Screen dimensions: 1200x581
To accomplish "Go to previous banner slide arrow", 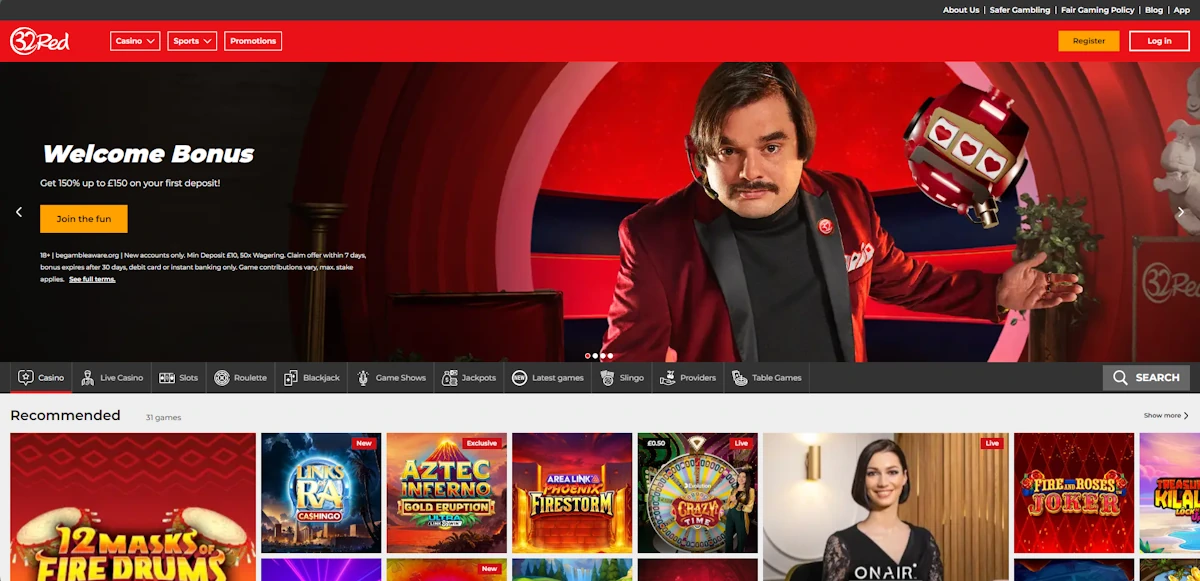I will tap(18, 212).
